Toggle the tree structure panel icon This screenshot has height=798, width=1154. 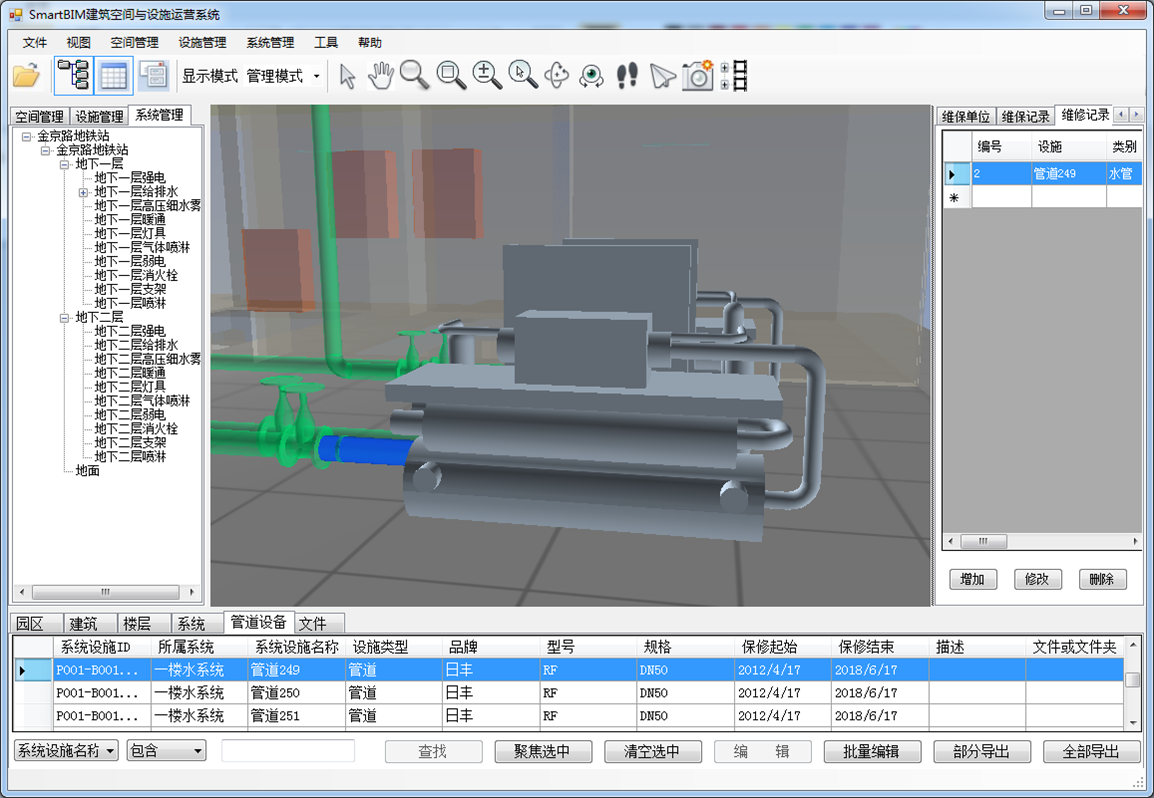72,76
